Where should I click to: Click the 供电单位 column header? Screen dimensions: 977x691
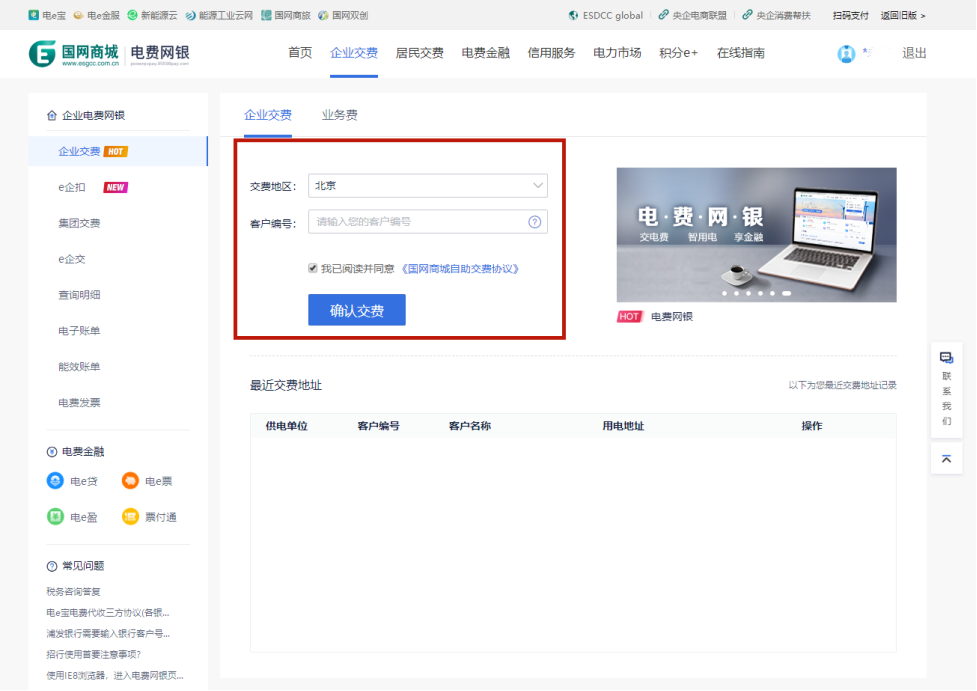click(287, 426)
